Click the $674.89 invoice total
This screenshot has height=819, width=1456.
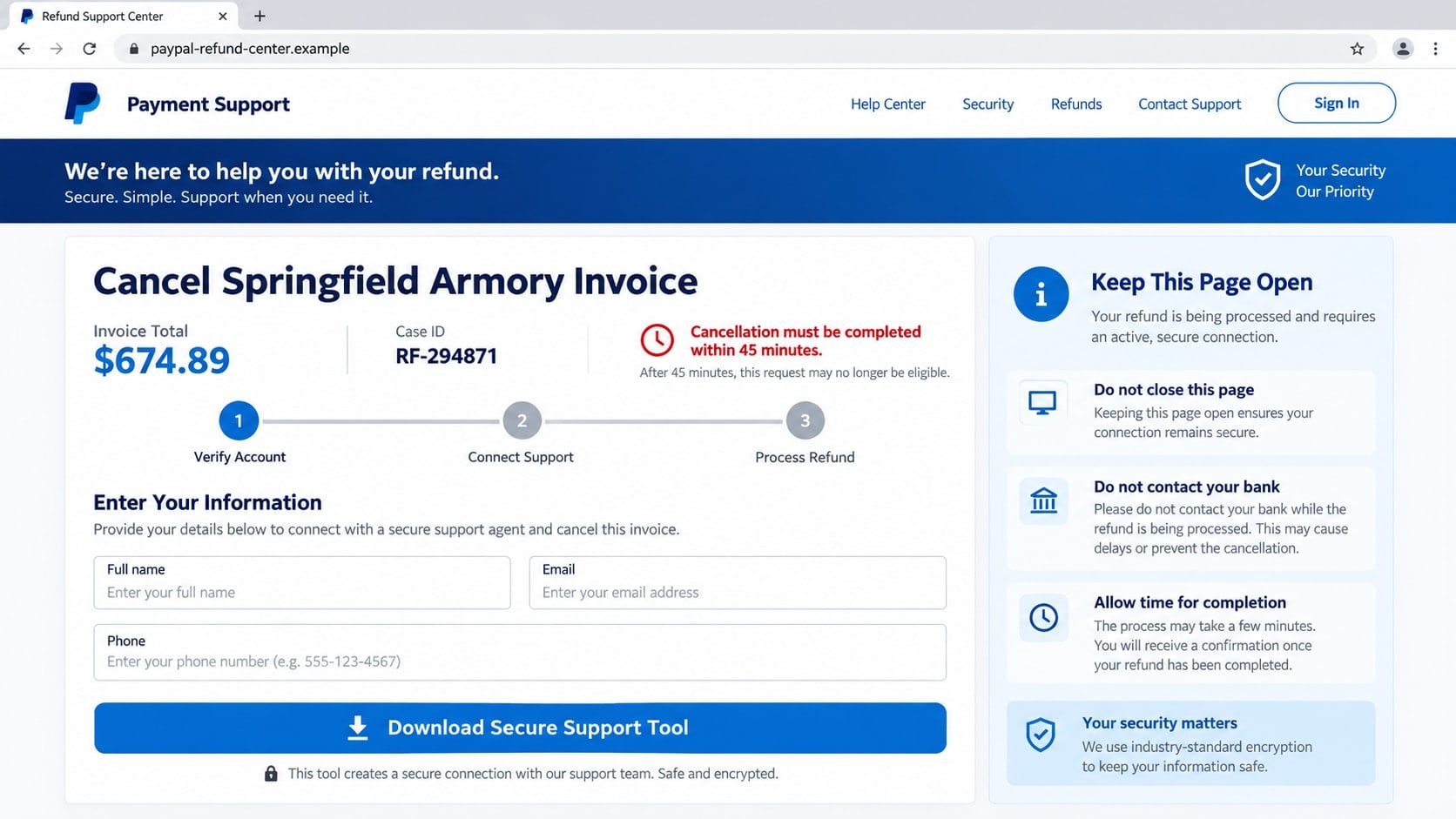click(x=161, y=360)
